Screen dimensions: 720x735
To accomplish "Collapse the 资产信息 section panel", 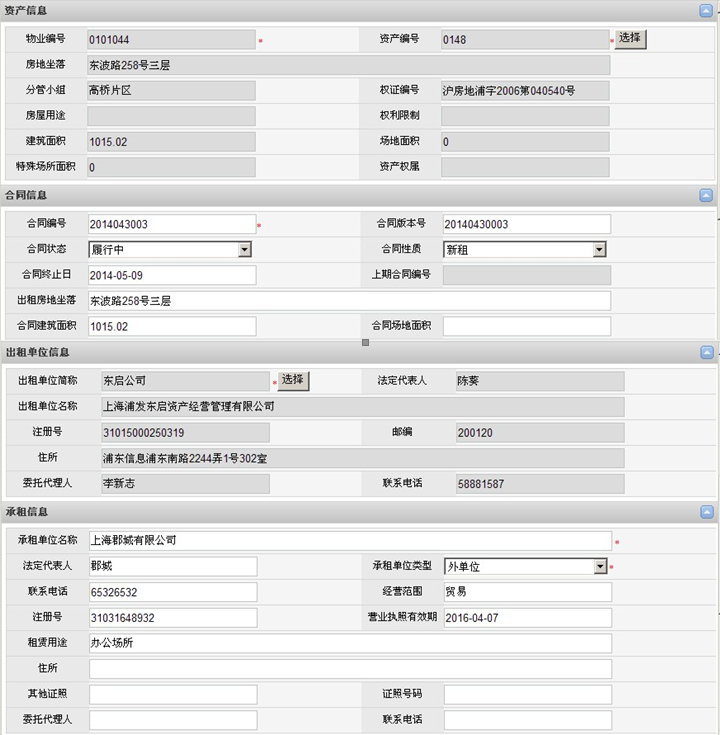I will tap(707, 11).
